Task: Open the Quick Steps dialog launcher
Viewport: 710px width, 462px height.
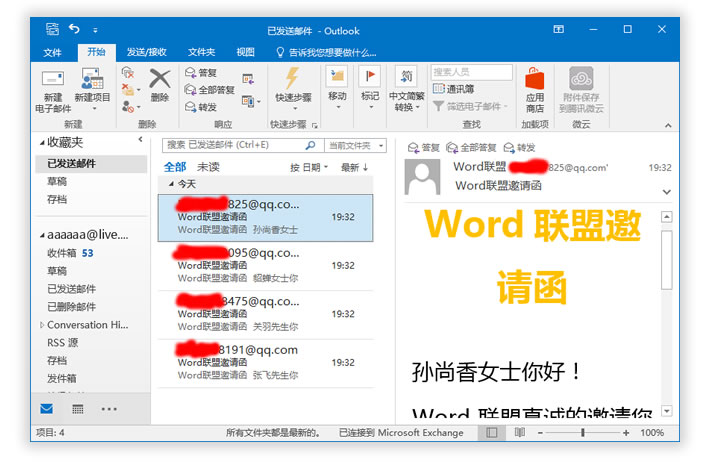Action: click(x=315, y=125)
